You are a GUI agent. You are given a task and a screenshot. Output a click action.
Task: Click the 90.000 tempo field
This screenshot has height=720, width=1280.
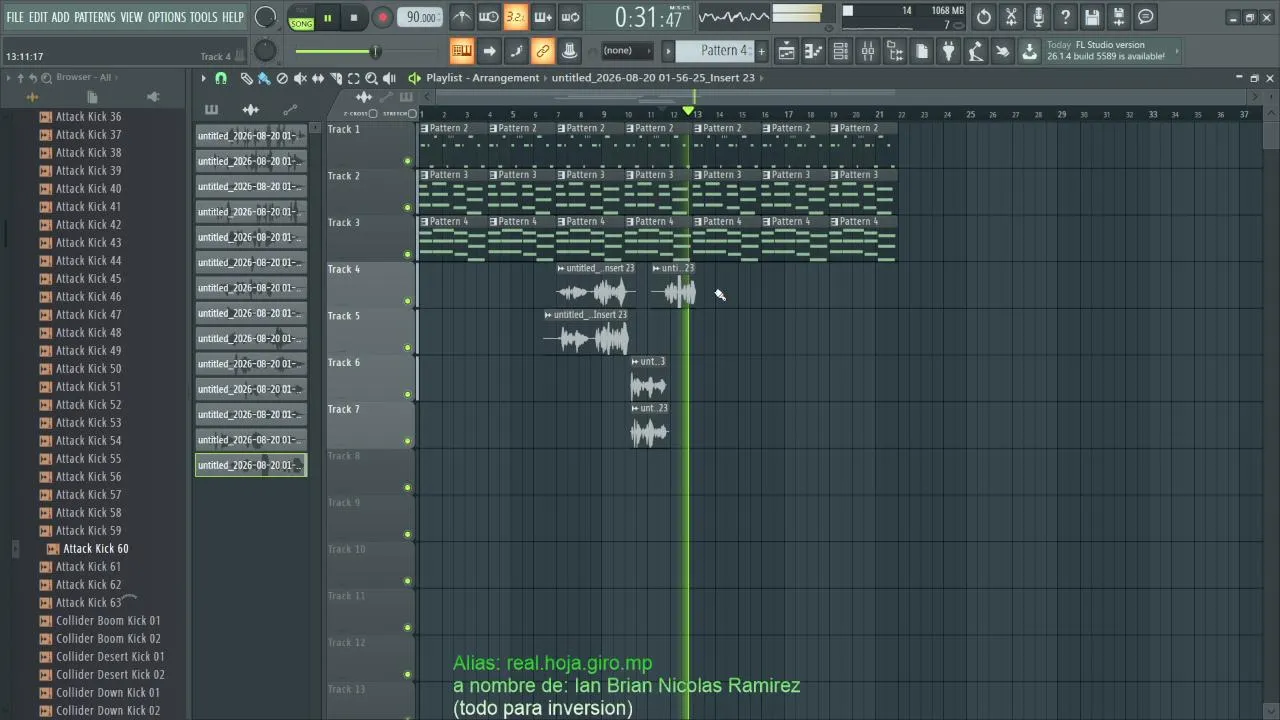[421, 17]
